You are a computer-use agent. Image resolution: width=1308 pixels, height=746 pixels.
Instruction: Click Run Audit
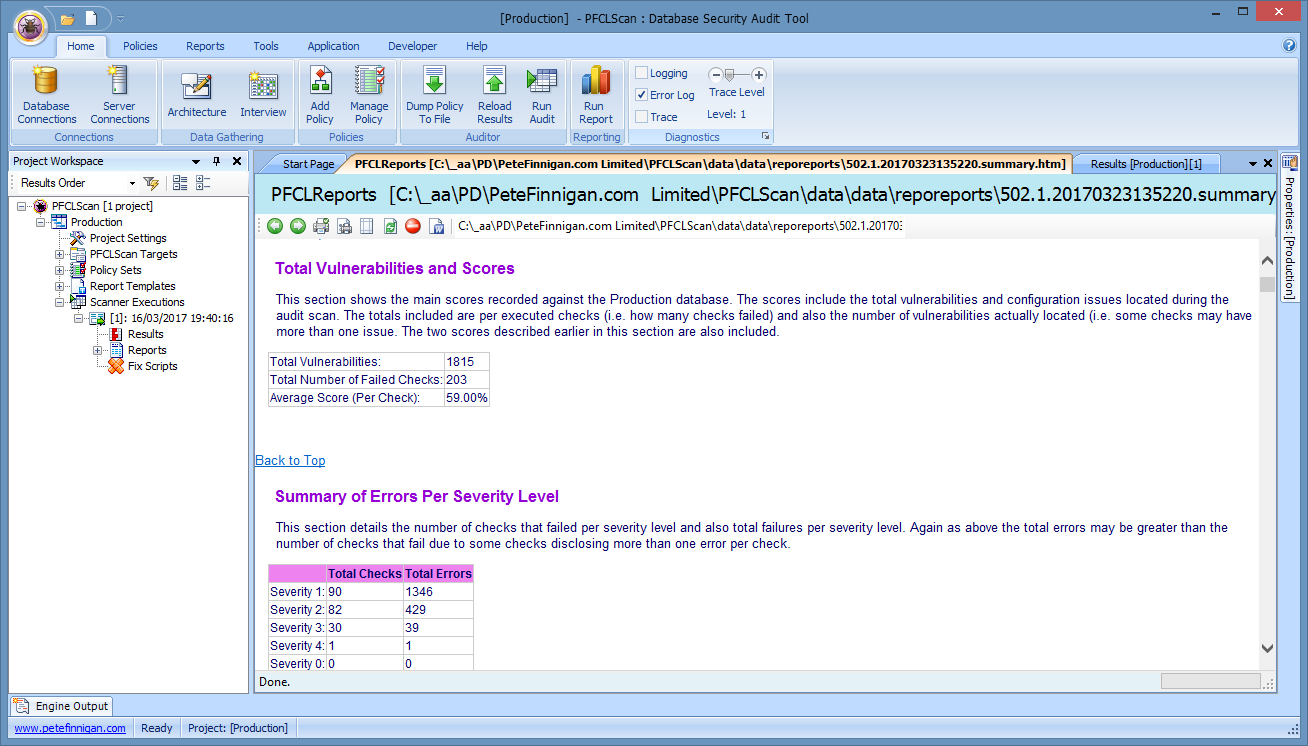pyautogui.click(x=542, y=95)
